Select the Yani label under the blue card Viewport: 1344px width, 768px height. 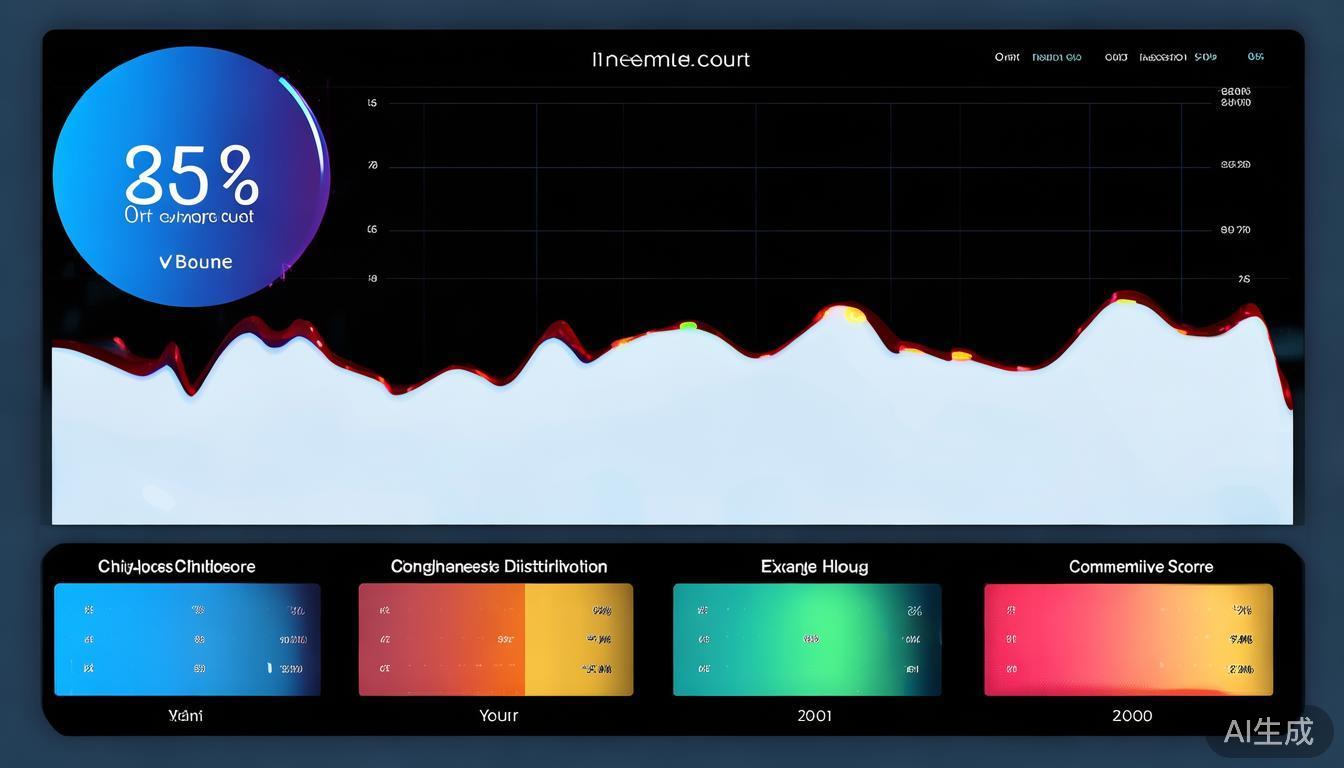186,716
